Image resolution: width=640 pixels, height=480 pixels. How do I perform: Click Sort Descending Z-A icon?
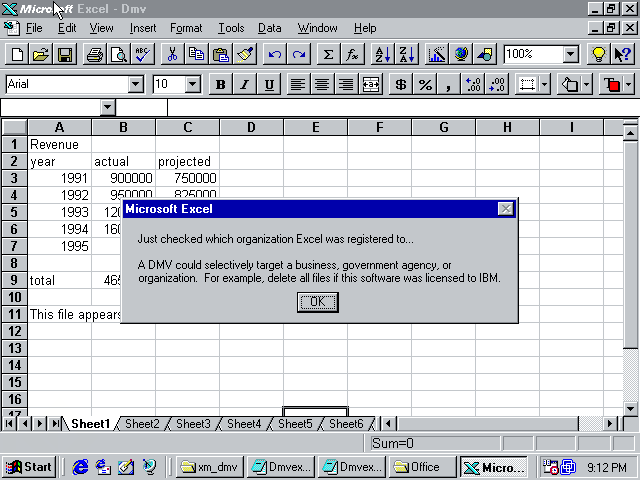click(x=407, y=54)
